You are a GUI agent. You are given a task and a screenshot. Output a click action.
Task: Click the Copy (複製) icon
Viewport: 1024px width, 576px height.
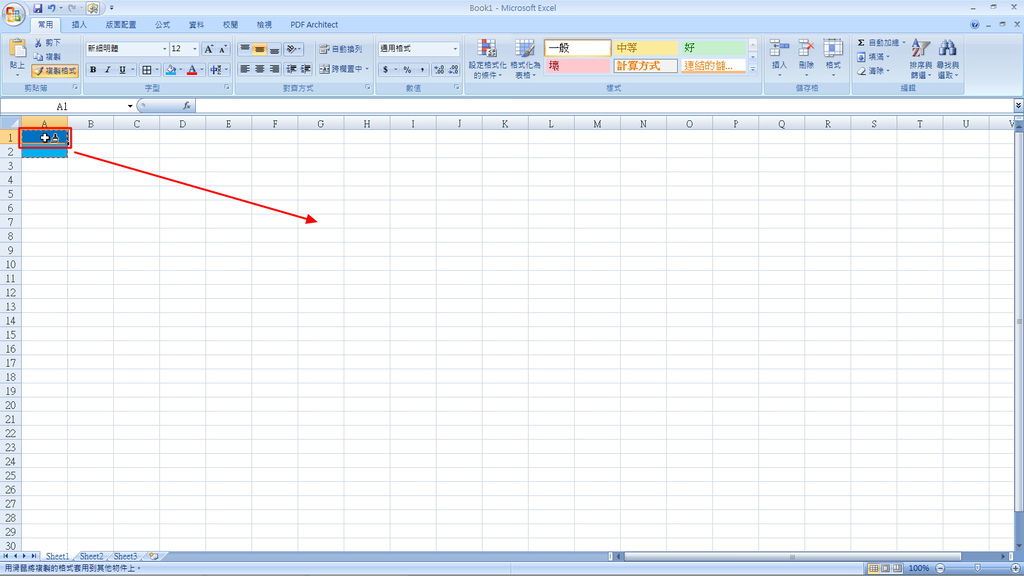pos(39,57)
